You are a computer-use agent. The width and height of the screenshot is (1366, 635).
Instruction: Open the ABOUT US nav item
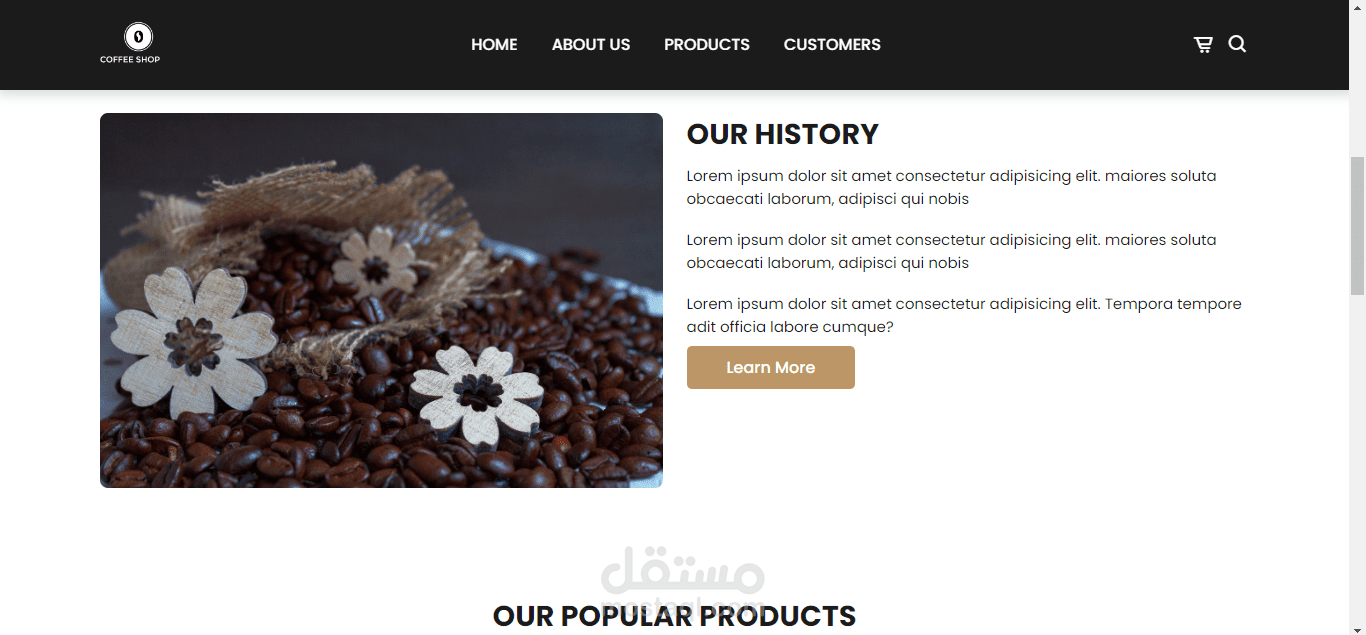click(591, 44)
